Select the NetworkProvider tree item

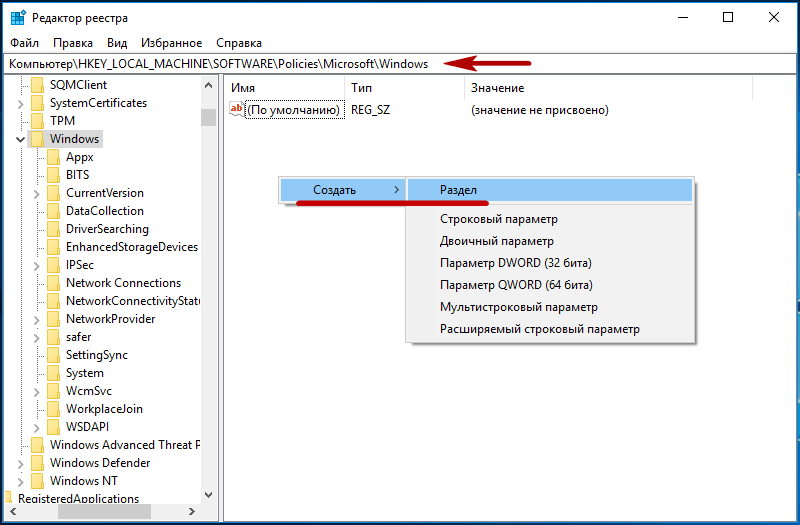(110, 319)
